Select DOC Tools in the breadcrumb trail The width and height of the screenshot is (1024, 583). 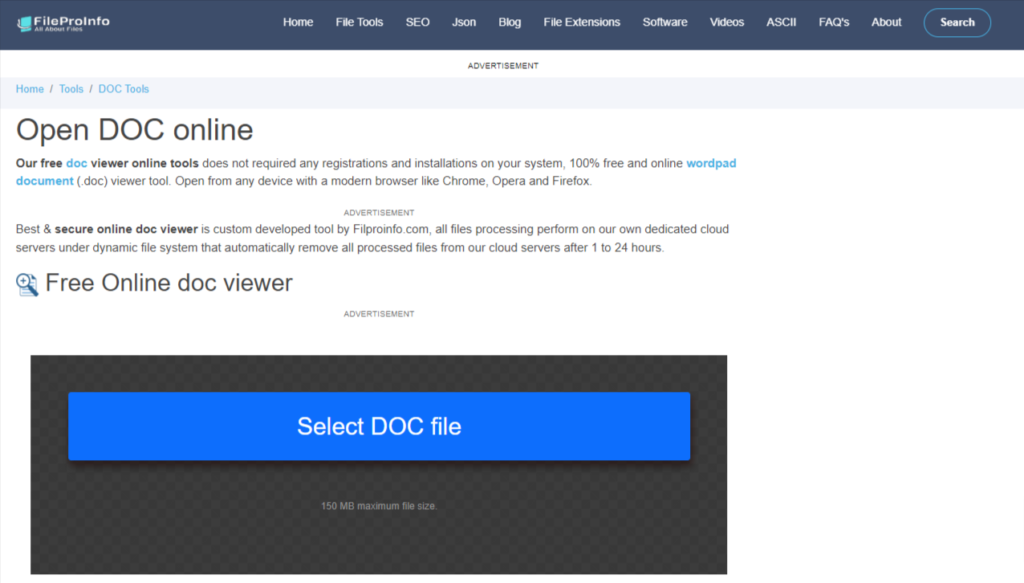tap(123, 88)
